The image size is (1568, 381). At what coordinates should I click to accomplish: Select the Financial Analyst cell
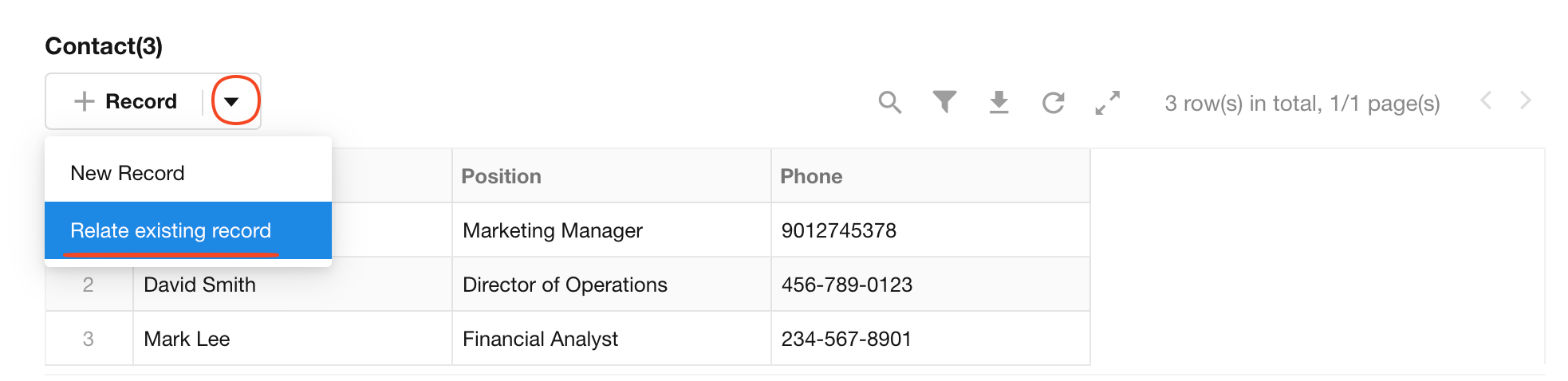(540, 339)
